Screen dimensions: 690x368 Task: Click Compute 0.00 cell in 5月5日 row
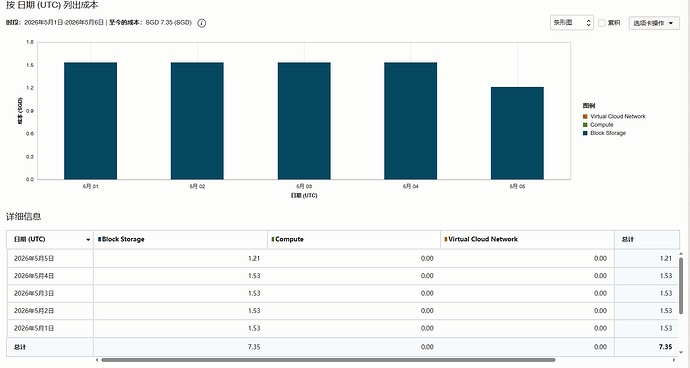pos(427,258)
